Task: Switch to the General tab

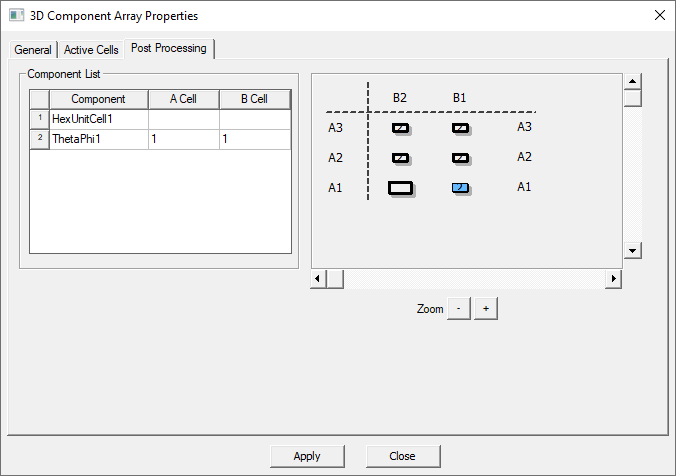Action: pyautogui.click(x=33, y=50)
